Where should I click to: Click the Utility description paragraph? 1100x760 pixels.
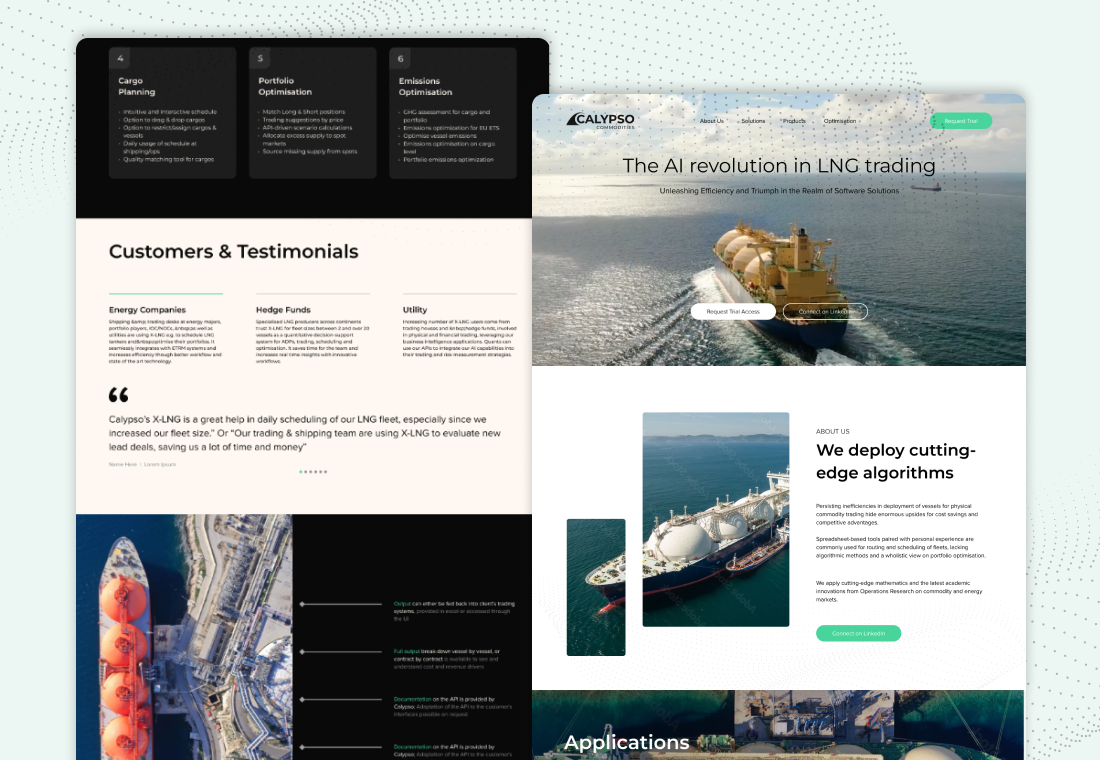click(x=460, y=338)
